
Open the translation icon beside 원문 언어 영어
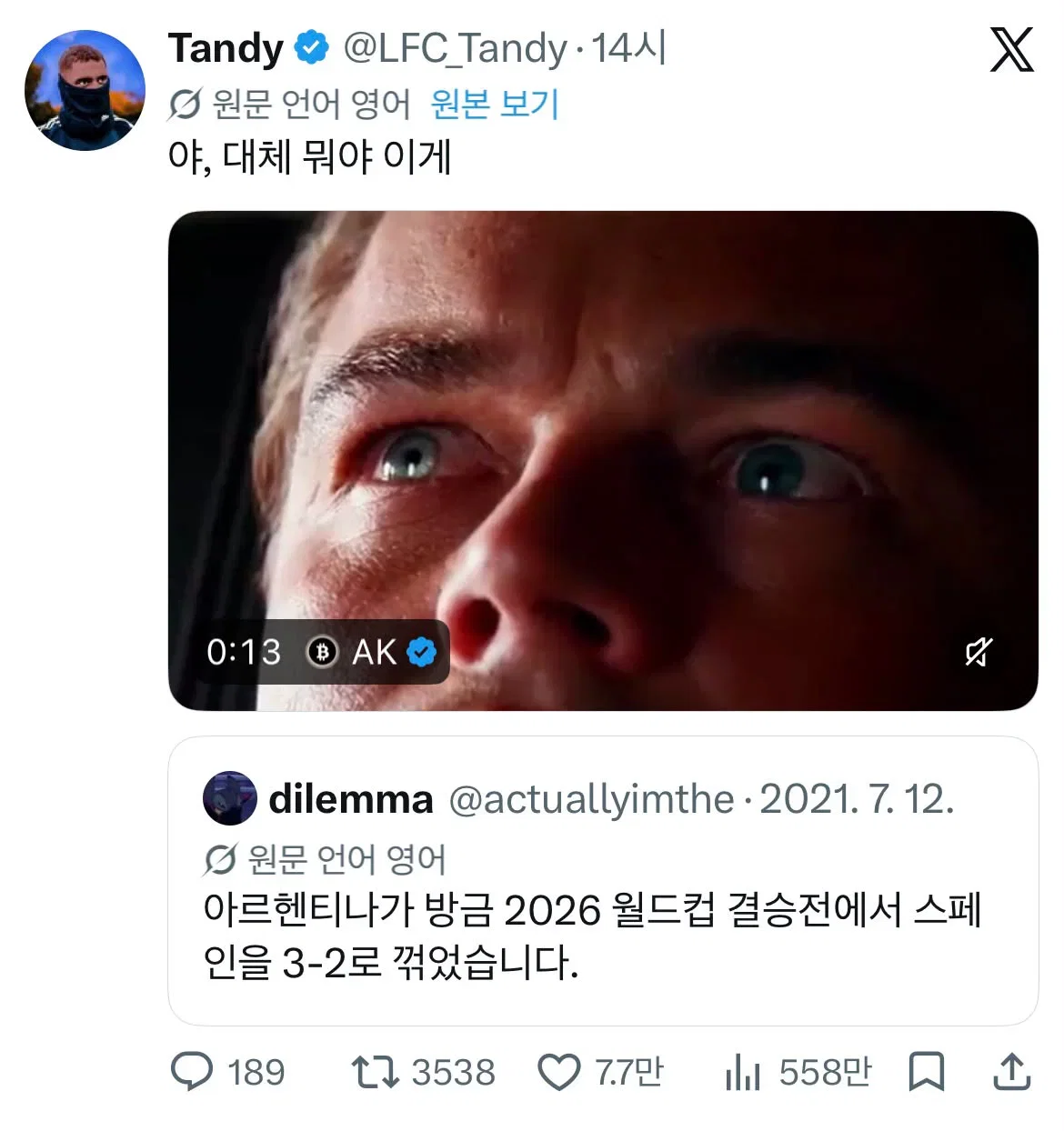pyautogui.click(x=185, y=105)
